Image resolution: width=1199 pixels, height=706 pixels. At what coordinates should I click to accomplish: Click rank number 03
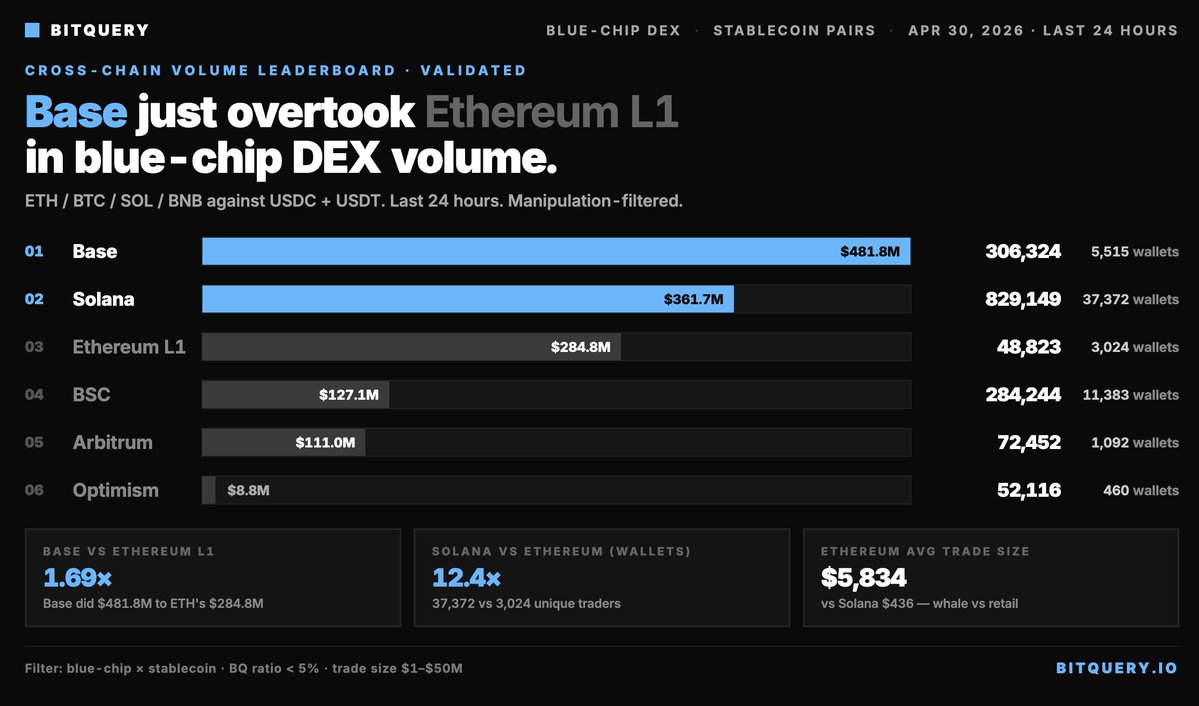click(x=34, y=346)
